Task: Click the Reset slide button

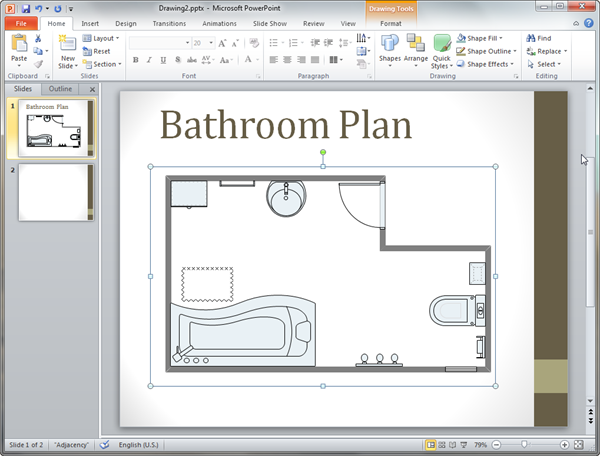Action: pyautogui.click(x=101, y=51)
